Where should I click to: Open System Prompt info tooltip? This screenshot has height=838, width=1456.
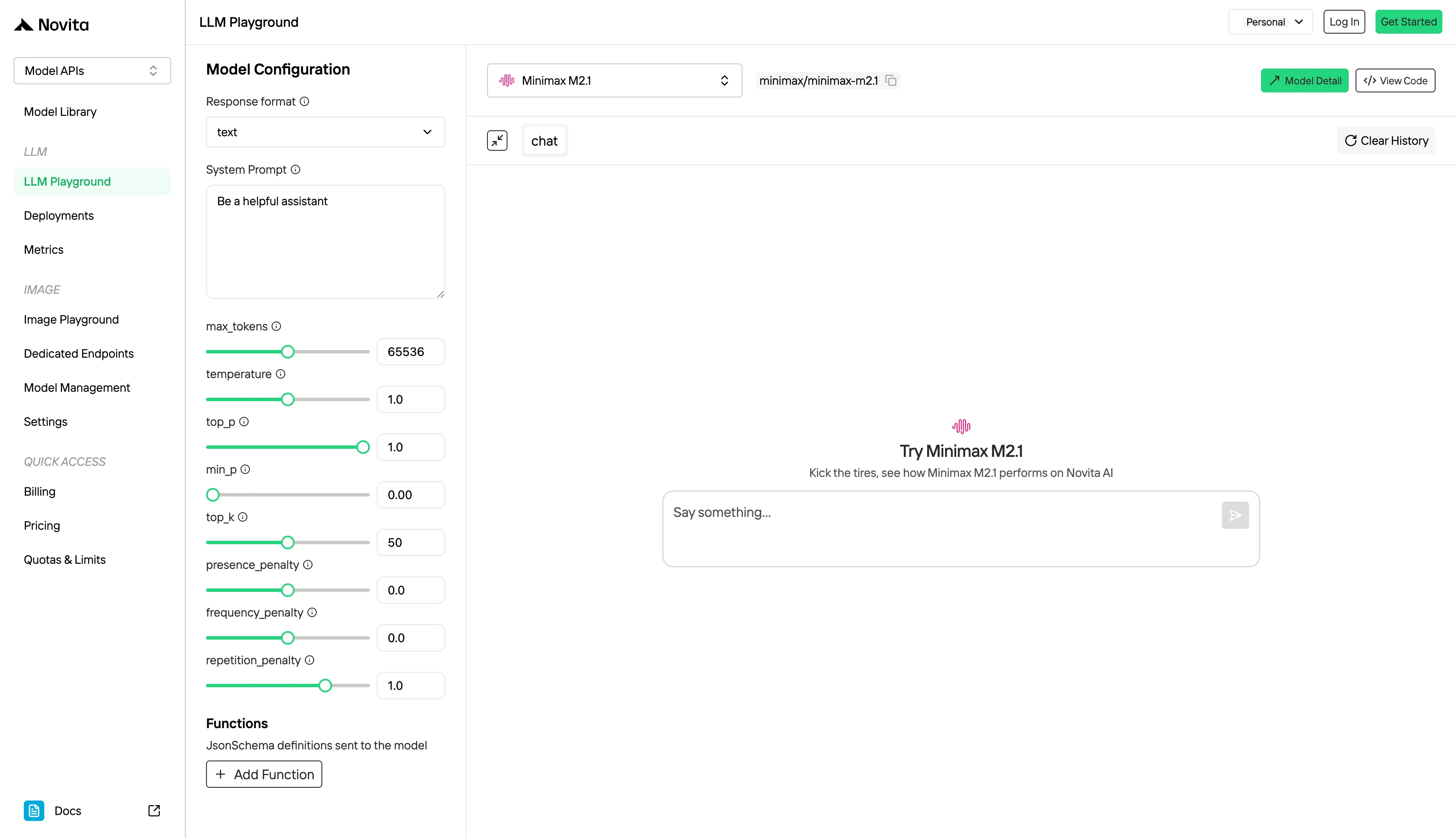click(296, 170)
